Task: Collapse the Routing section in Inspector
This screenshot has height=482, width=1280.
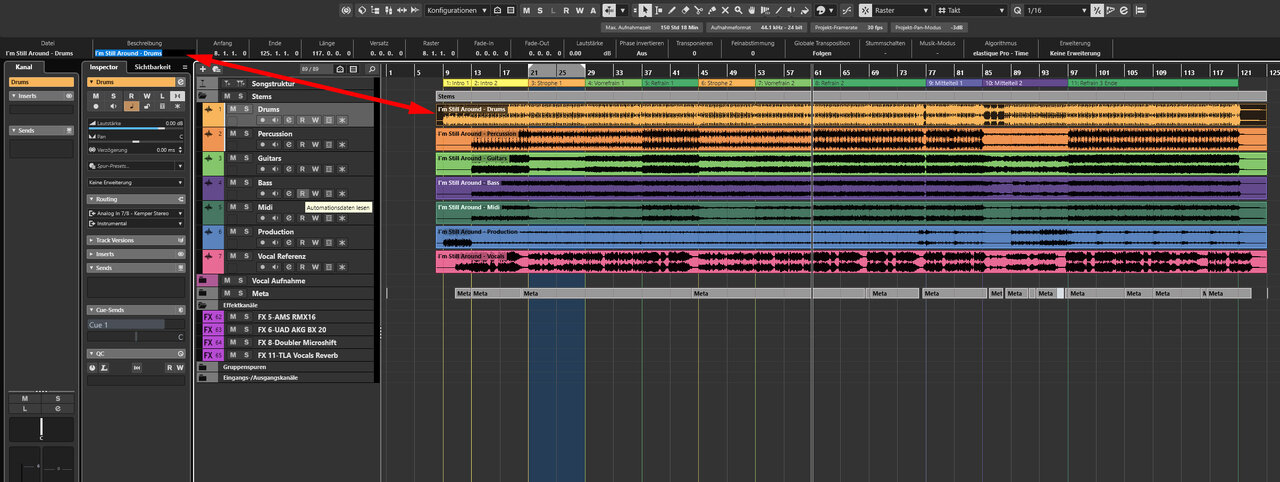Action: (136, 199)
